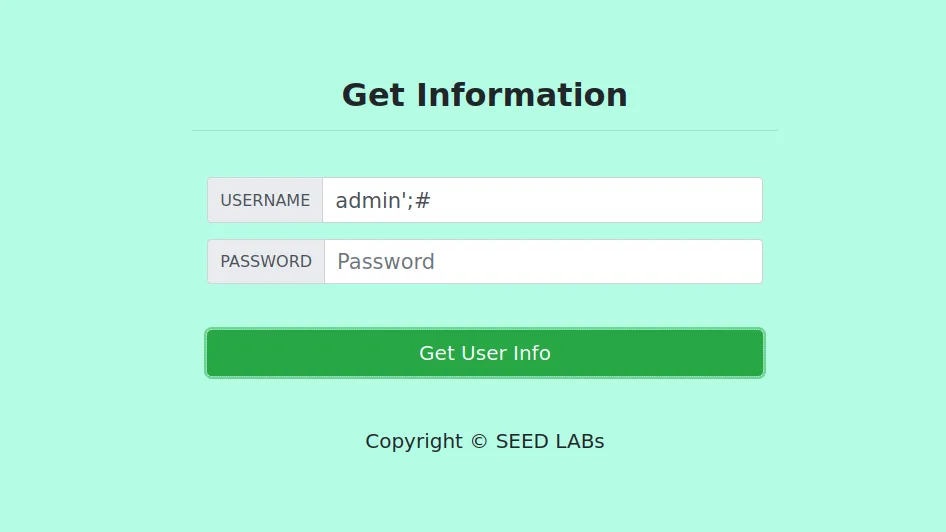Click the empty right end of the password field

click(720, 262)
